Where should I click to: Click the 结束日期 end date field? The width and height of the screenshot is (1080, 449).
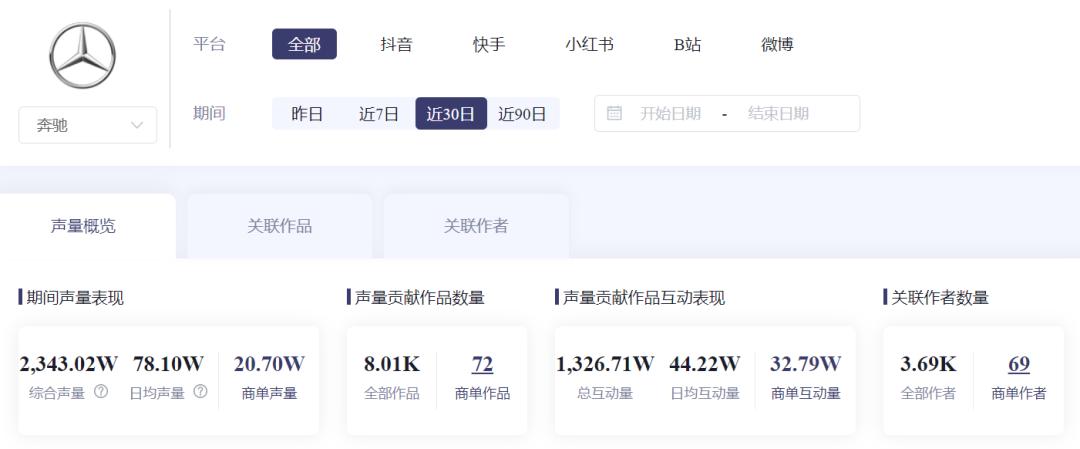[778, 114]
